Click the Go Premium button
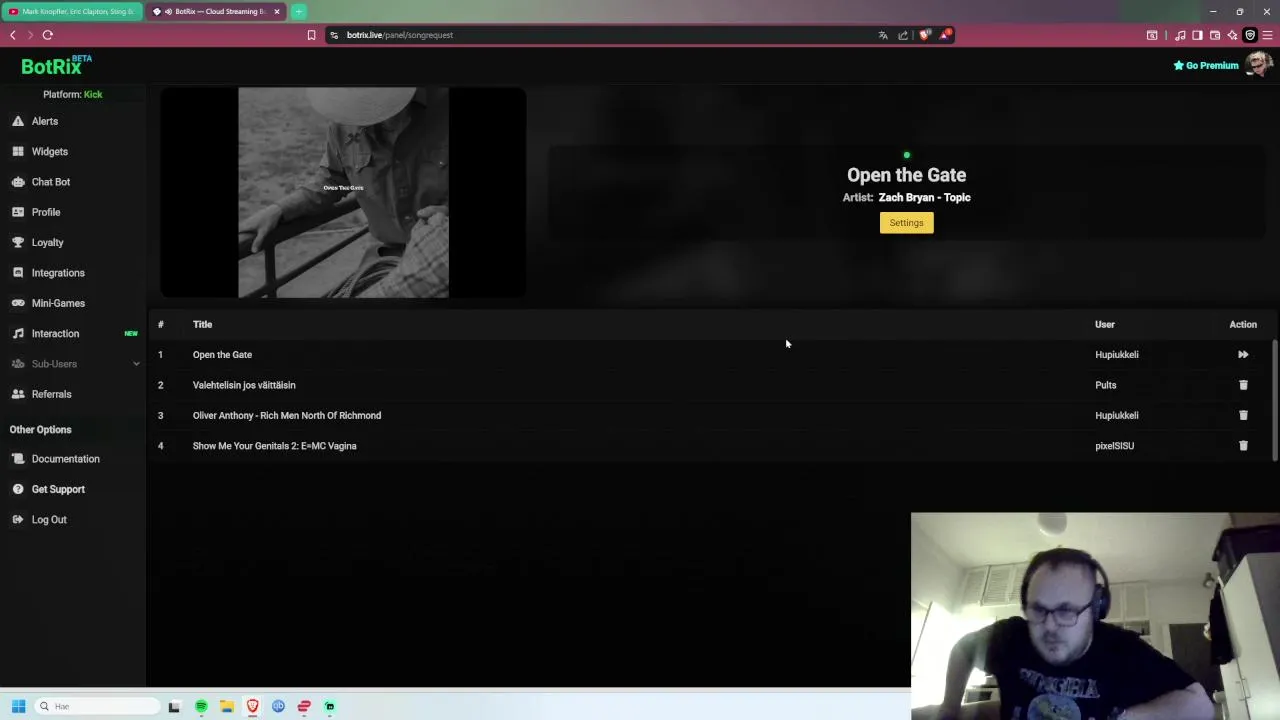The image size is (1280, 720). (x=1206, y=66)
